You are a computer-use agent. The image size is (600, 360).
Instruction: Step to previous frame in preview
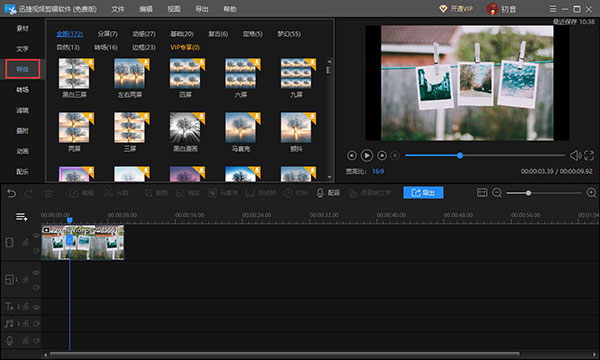click(352, 155)
